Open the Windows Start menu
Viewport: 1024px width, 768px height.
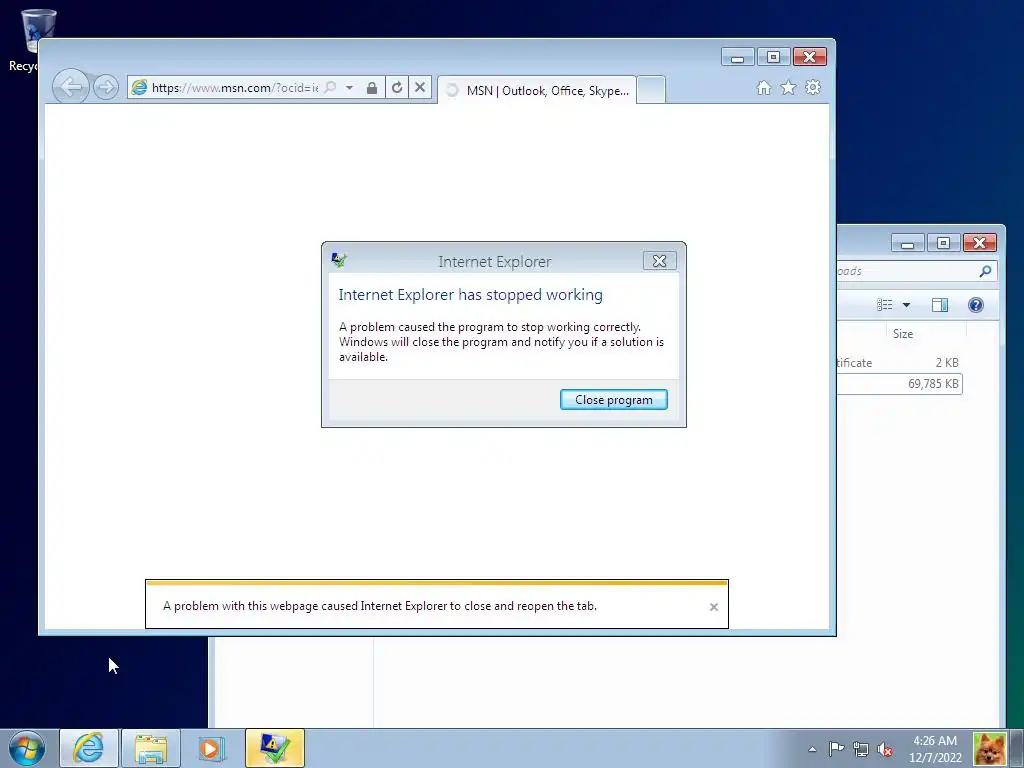(27, 748)
